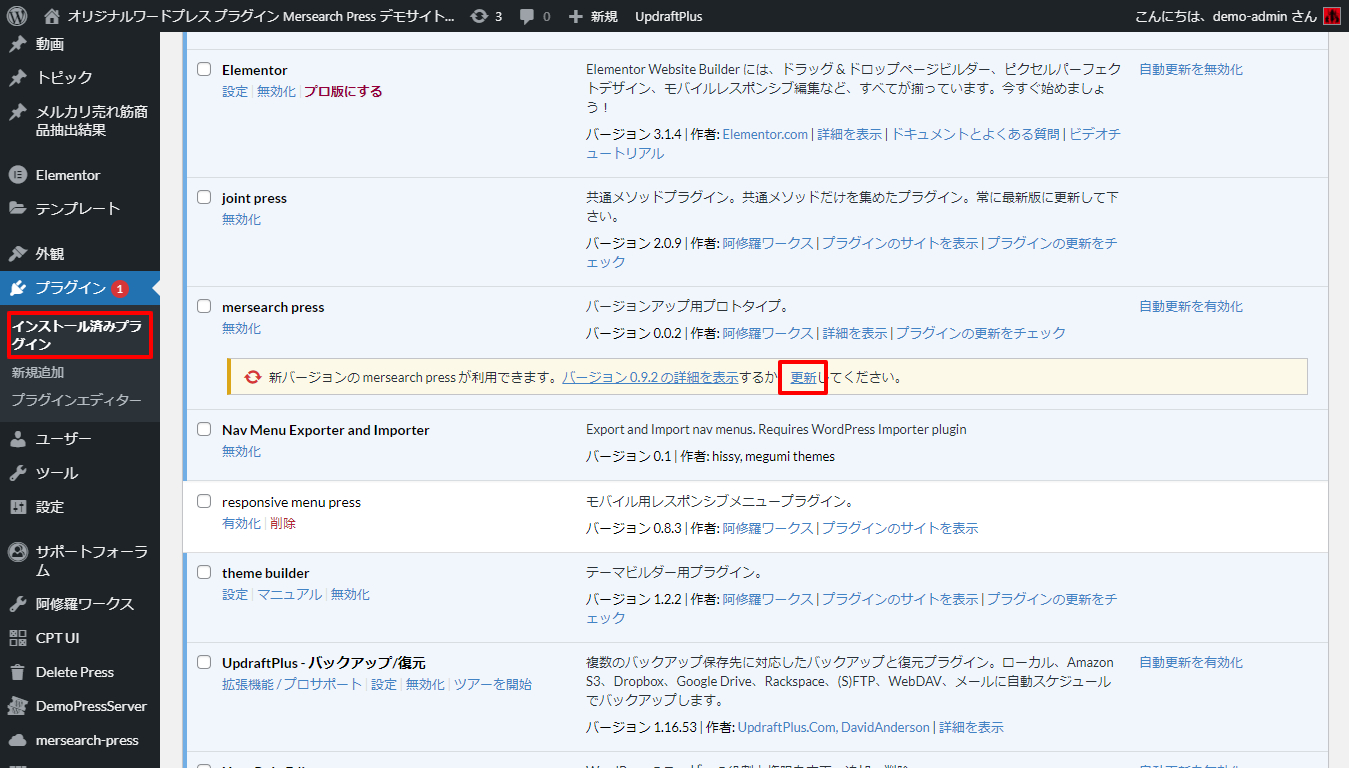This screenshot has width=1349, height=768.
Task: Open the プラグインエディター submenu
Action: [76, 400]
